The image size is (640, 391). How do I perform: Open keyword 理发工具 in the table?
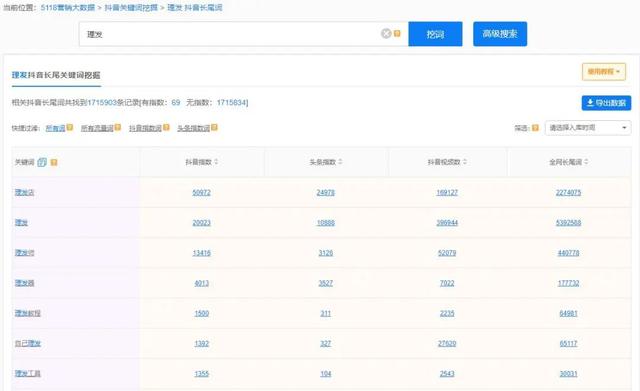[28, 373]
